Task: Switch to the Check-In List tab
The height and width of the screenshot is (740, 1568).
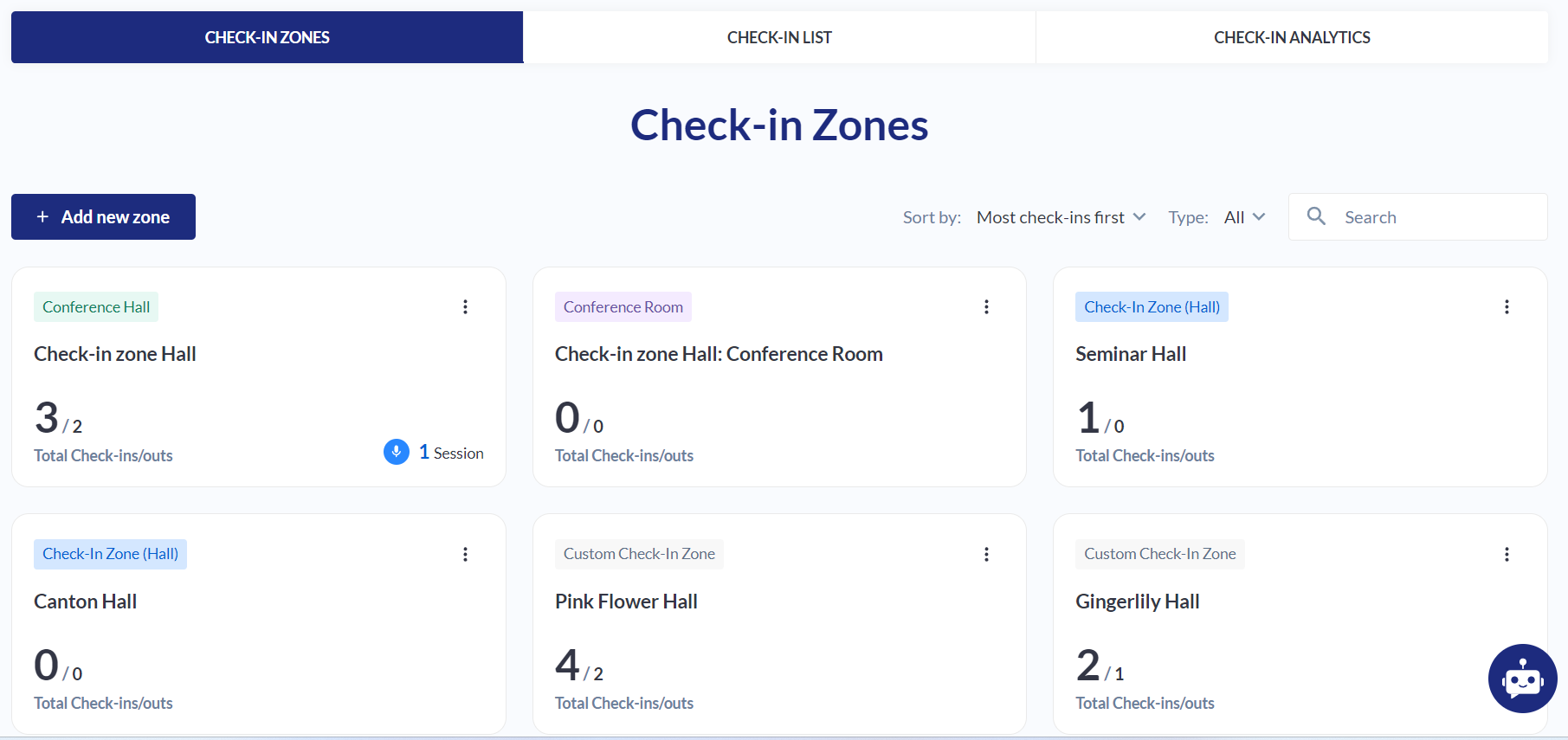Action: (x=779, y=37)
